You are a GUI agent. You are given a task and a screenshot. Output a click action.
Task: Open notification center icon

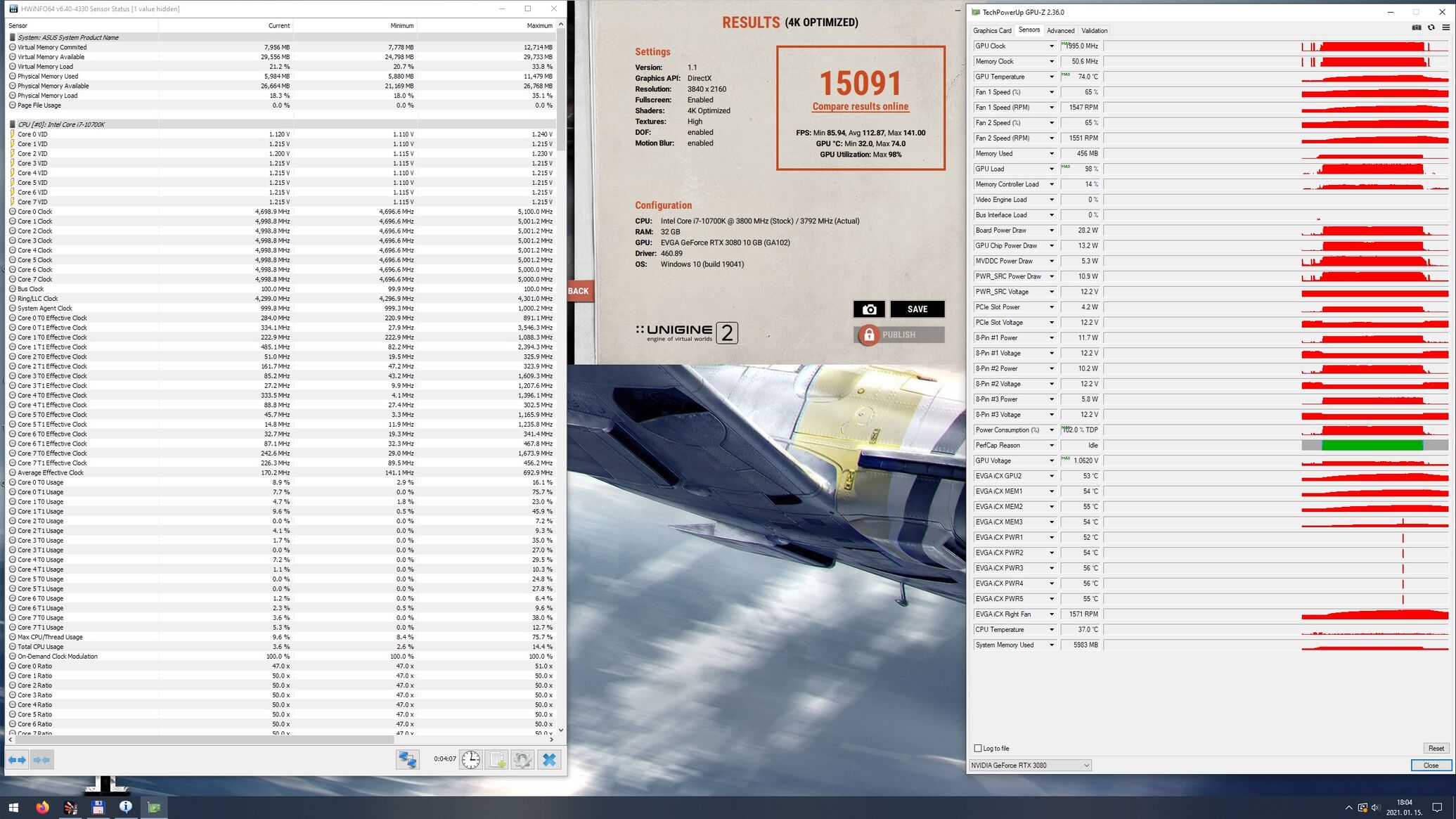coord(1438,807)
